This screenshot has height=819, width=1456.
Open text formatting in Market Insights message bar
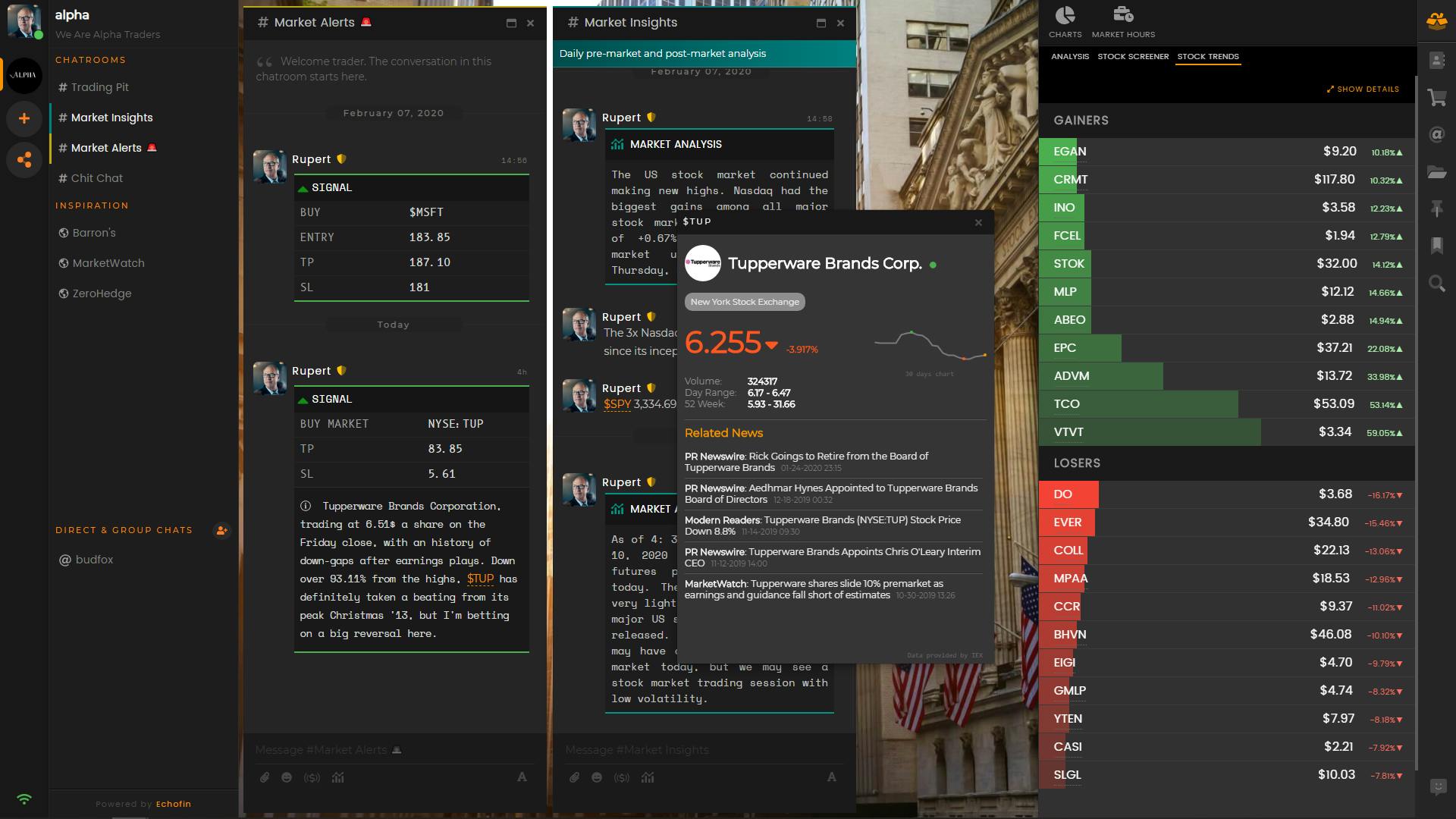(832, 777)
